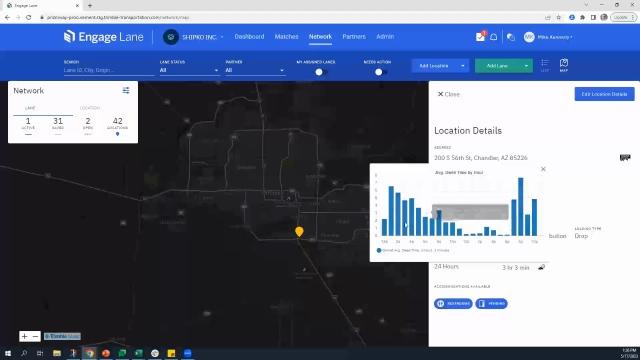
Task: Open Windows taskbar search
Action: click(x=24, y=353)
